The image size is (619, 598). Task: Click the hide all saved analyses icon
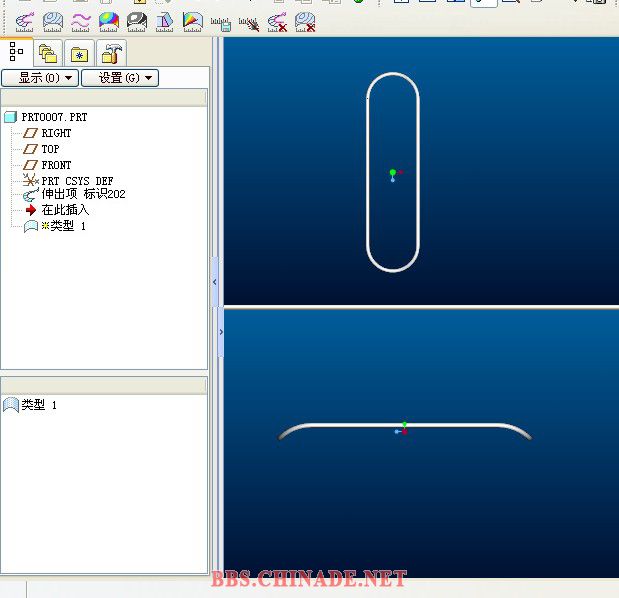pos(249,24)
